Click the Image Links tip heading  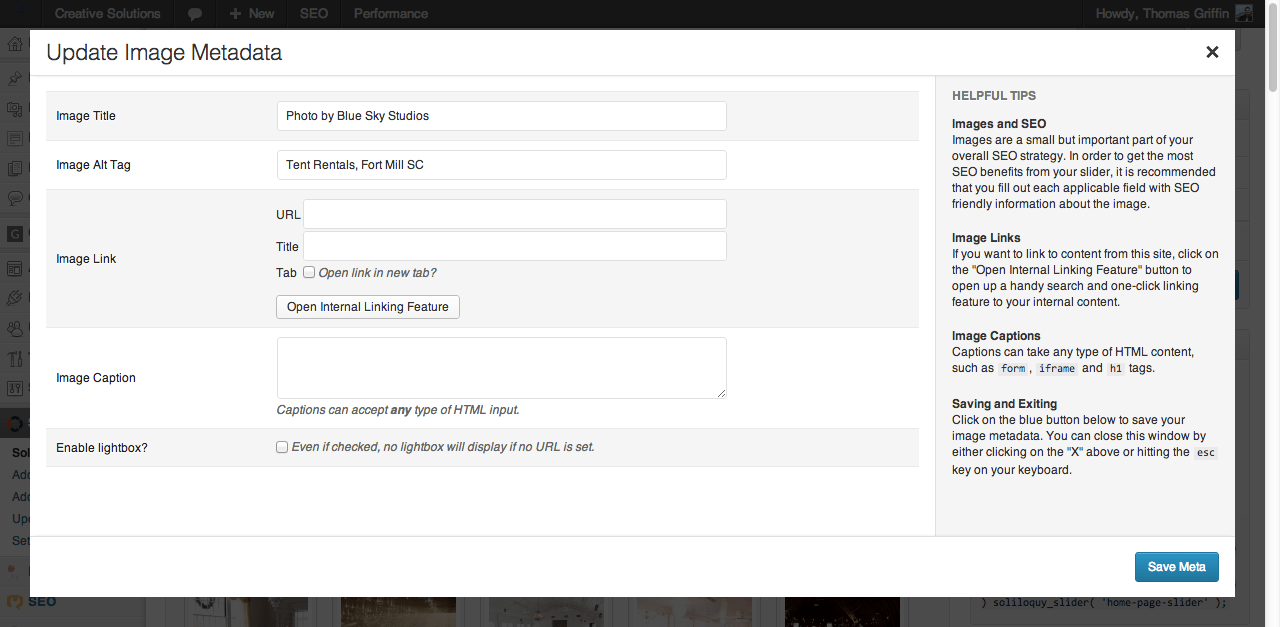[x=986, y=238]
